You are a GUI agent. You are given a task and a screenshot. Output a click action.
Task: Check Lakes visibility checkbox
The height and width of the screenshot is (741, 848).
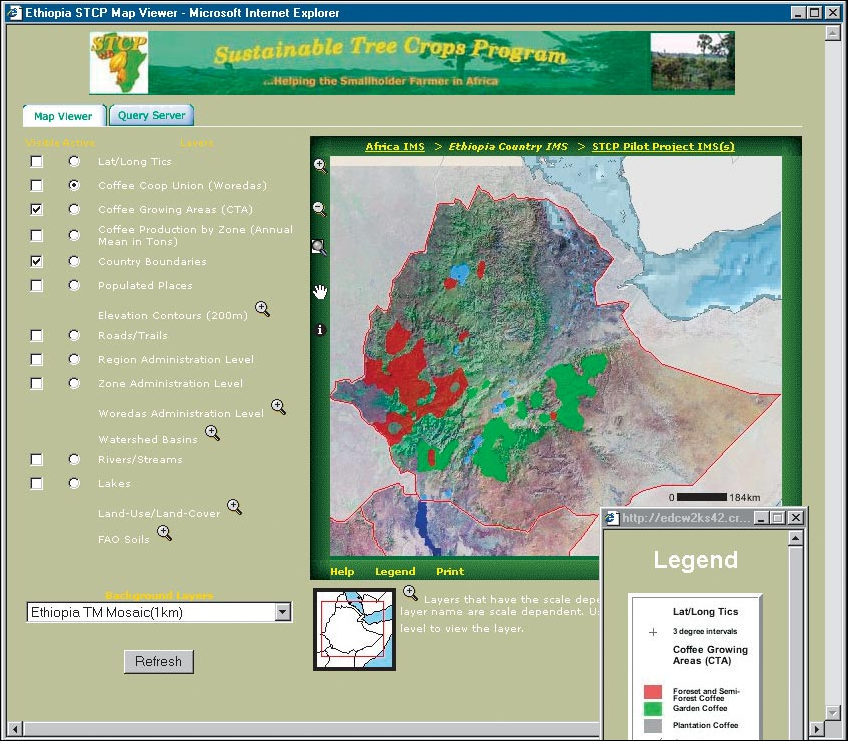click(x=36, y=483)
